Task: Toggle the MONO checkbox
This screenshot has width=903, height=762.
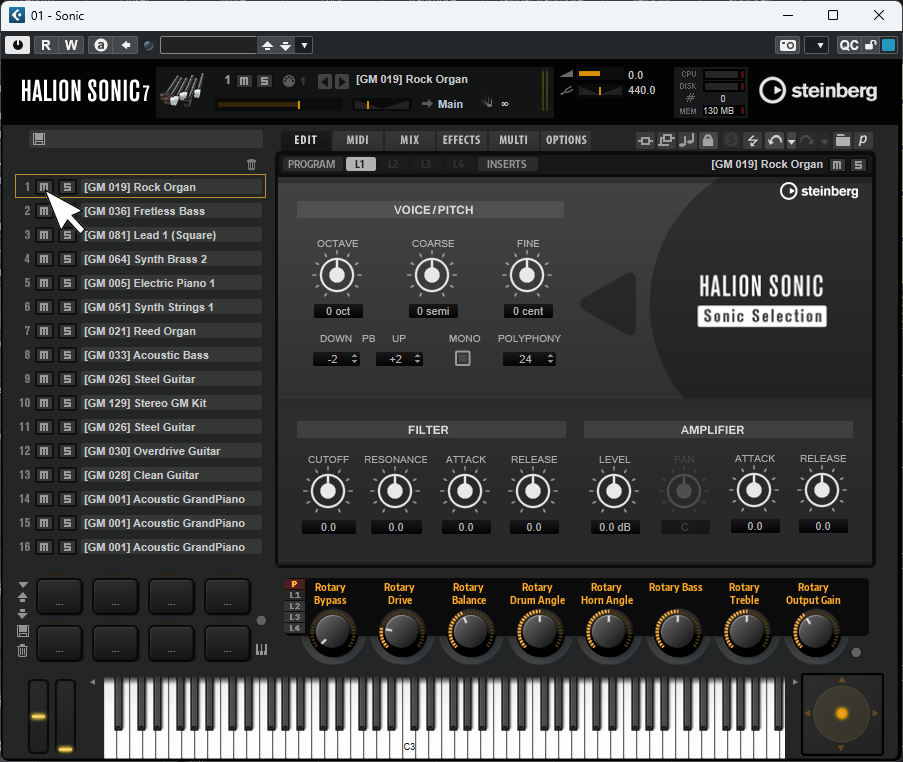Action: (x=462, y=358)
